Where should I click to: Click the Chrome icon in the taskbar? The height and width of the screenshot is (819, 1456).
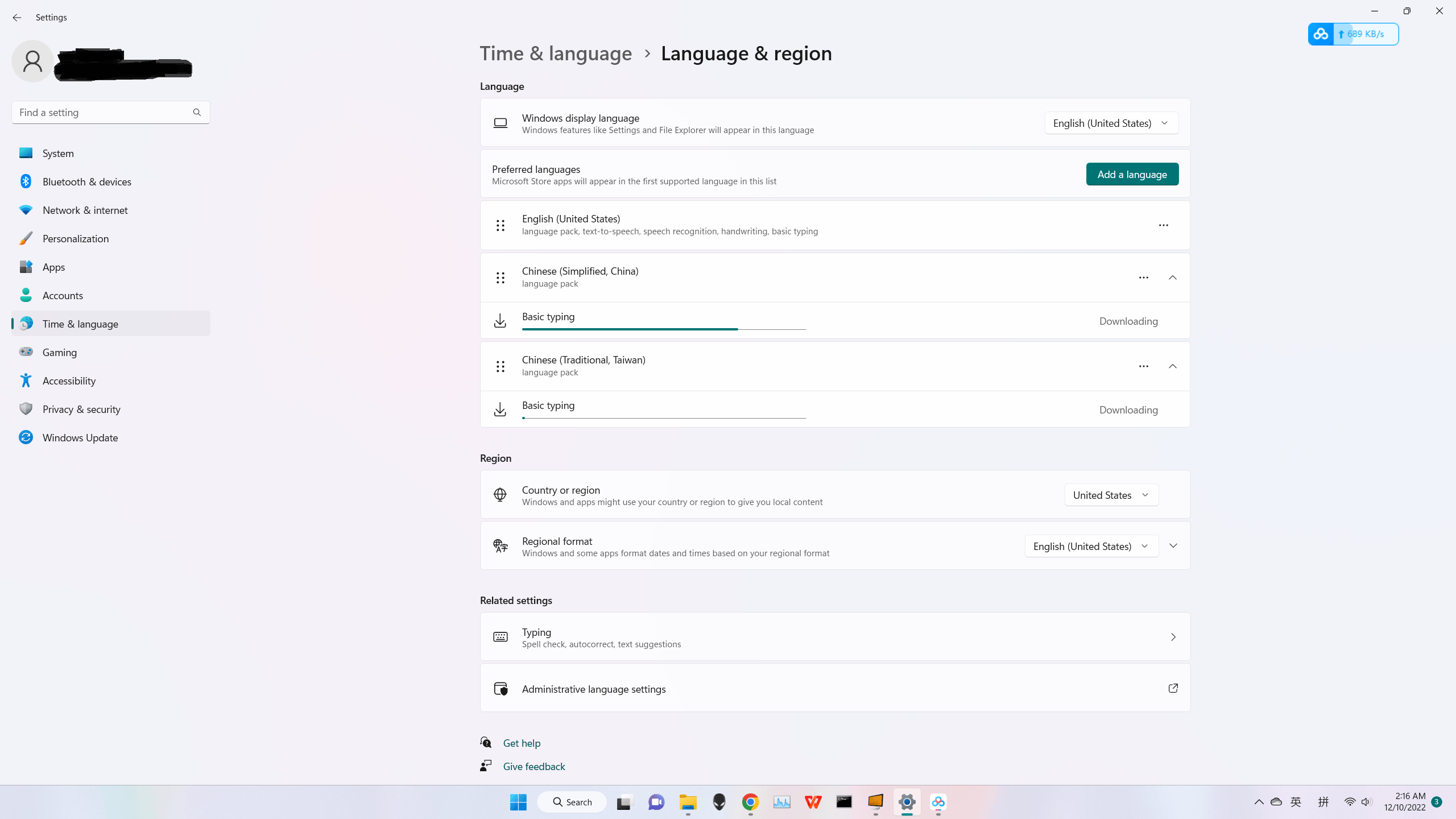tap(750, 802)
